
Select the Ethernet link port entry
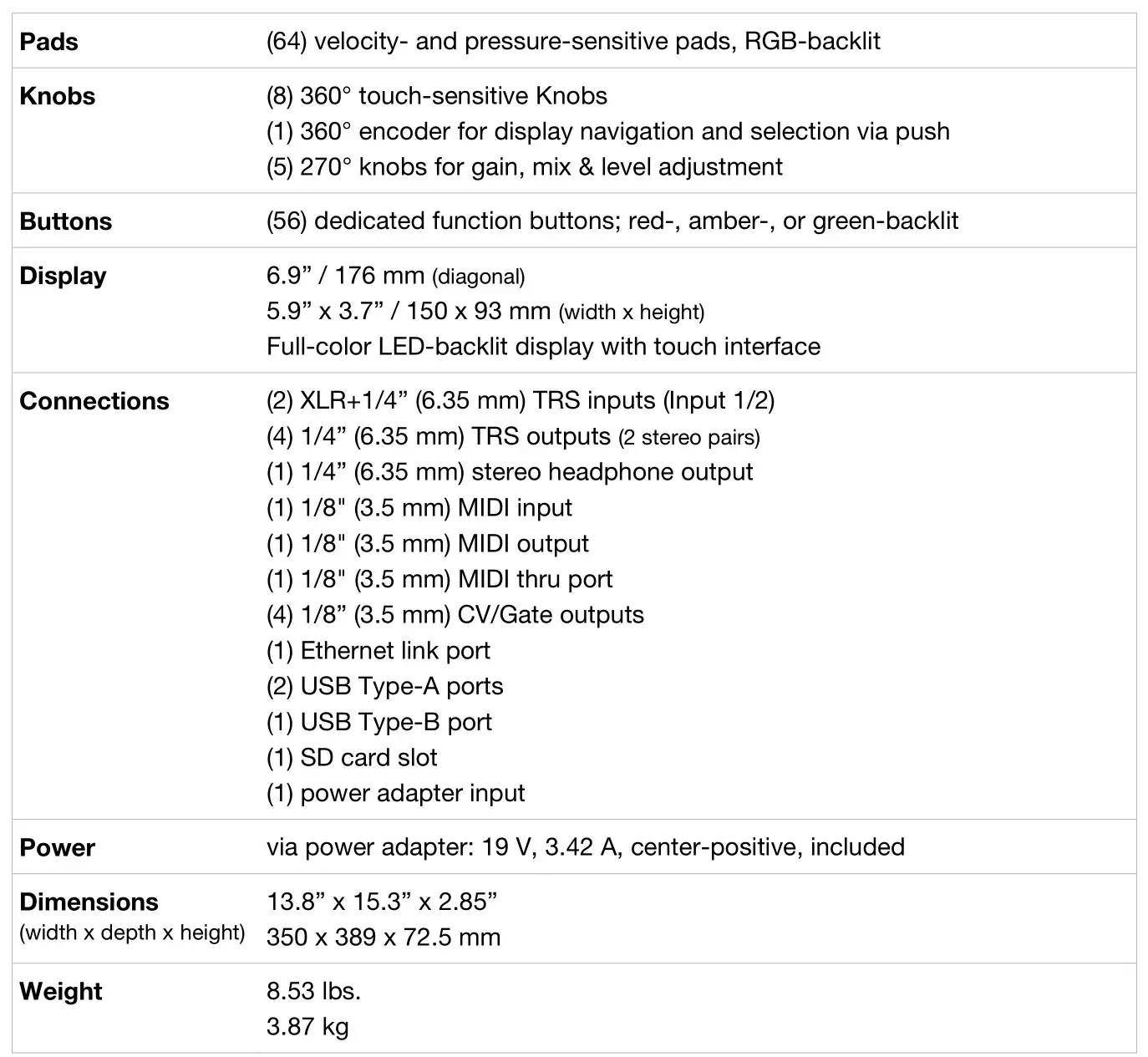tap(378, 651)
